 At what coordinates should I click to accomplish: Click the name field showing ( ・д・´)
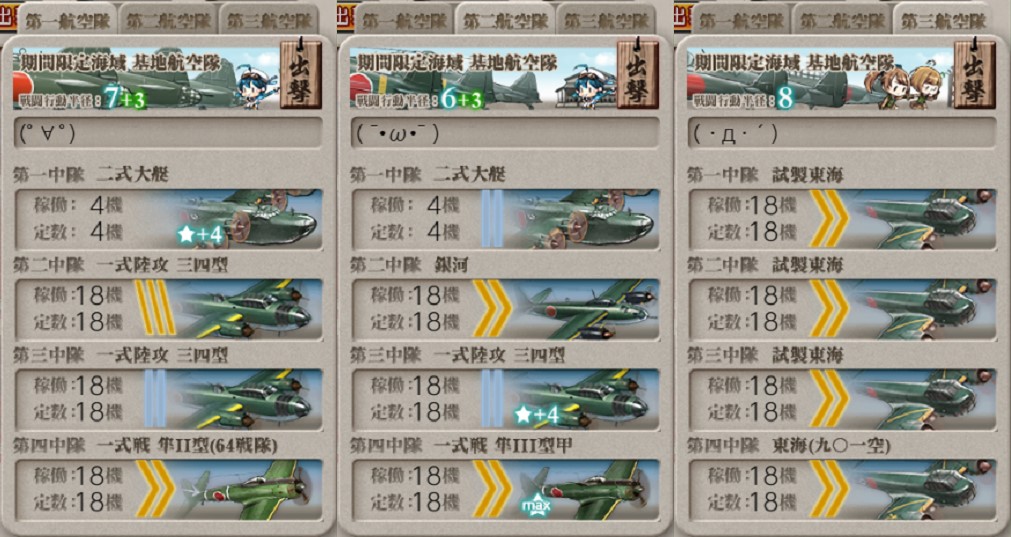pos(842,133)
